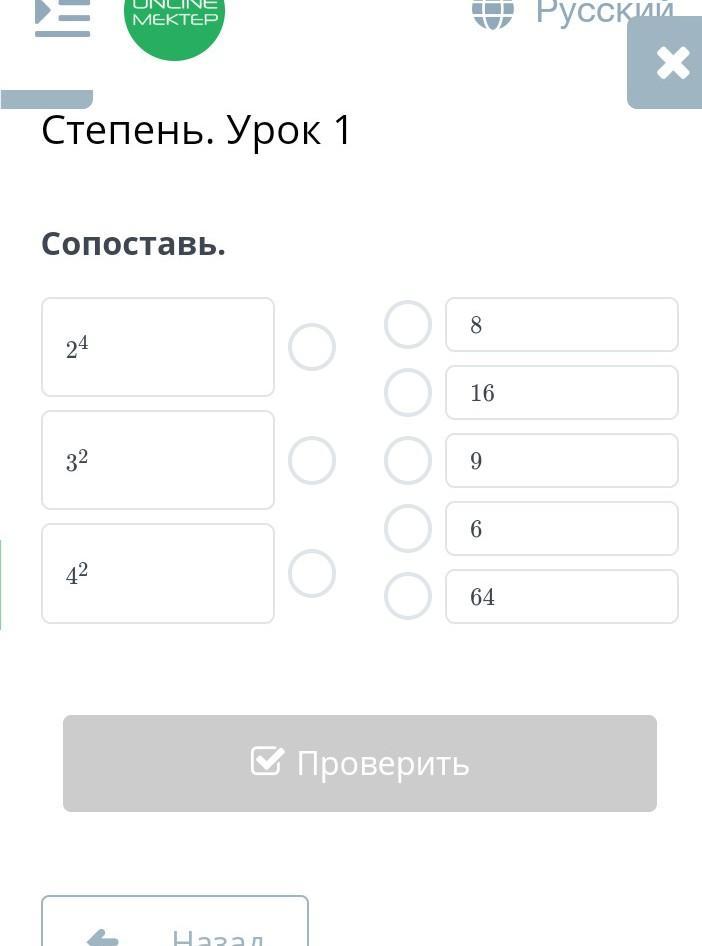702x946 pixels.
Task: Open the hamburger sidebar menu icon
Action: click(62, 17)
